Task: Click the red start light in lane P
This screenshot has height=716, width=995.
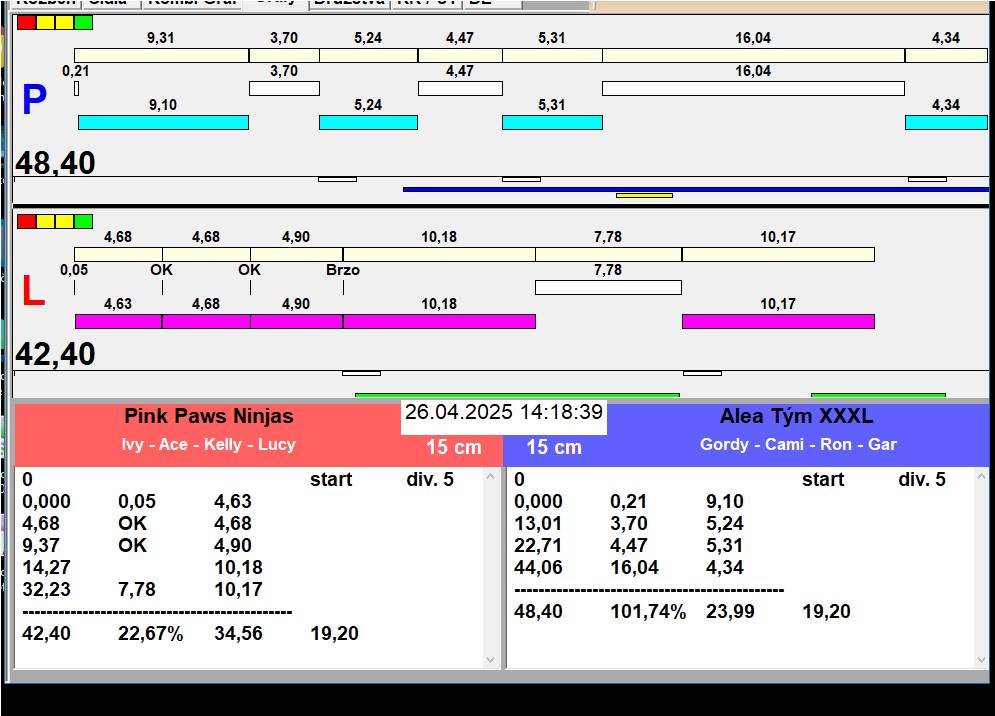Action: coord(27,22)
